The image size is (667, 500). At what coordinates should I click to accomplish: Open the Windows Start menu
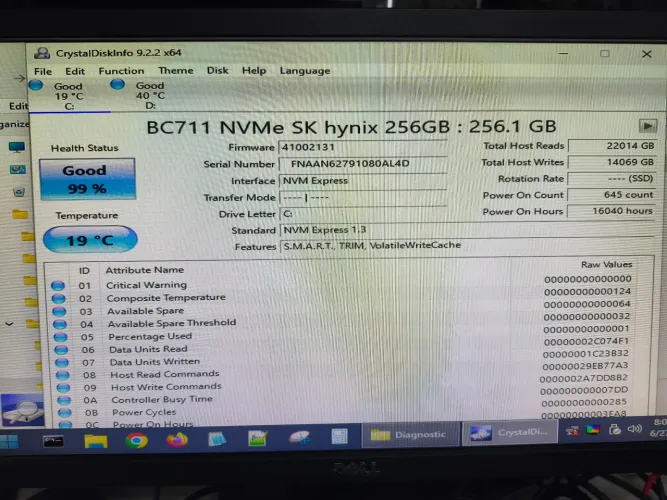click(9, 441)
